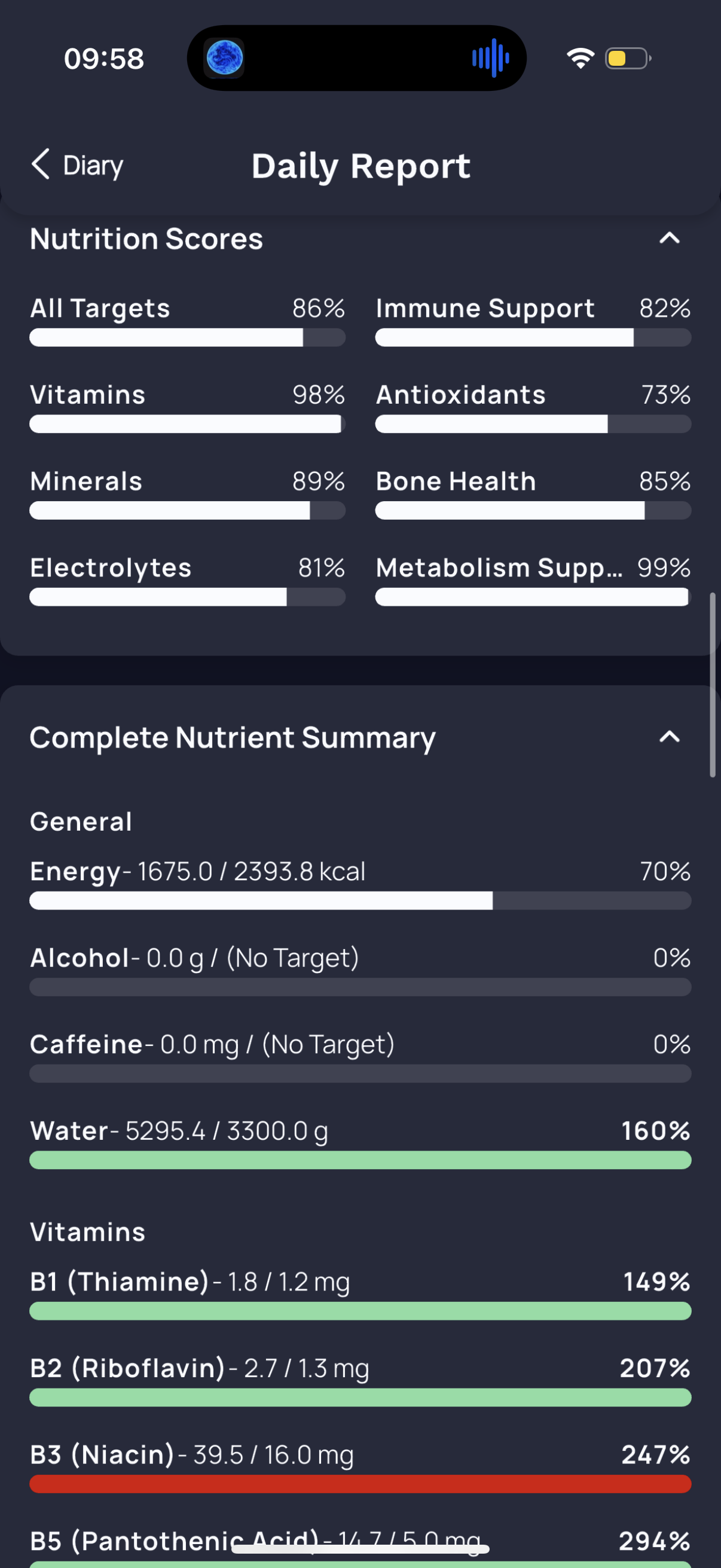Tap the red B3 Niacin bar
This screenshot has width=721, height=1568.
[x=360, y=1484]
